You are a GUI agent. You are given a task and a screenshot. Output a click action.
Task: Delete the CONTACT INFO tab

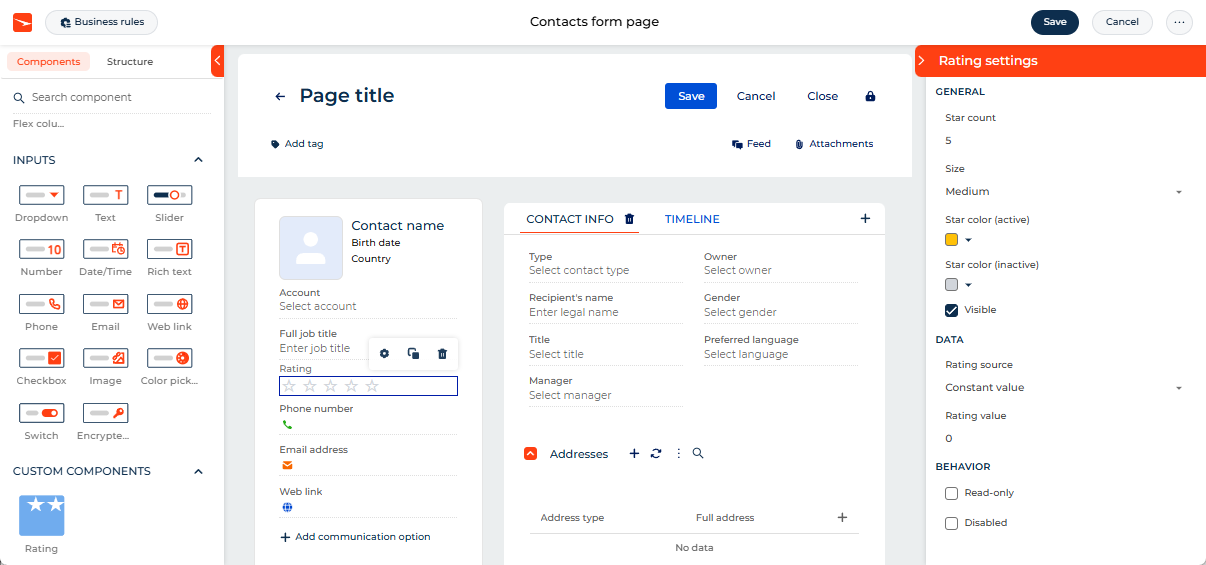(629, 219)
